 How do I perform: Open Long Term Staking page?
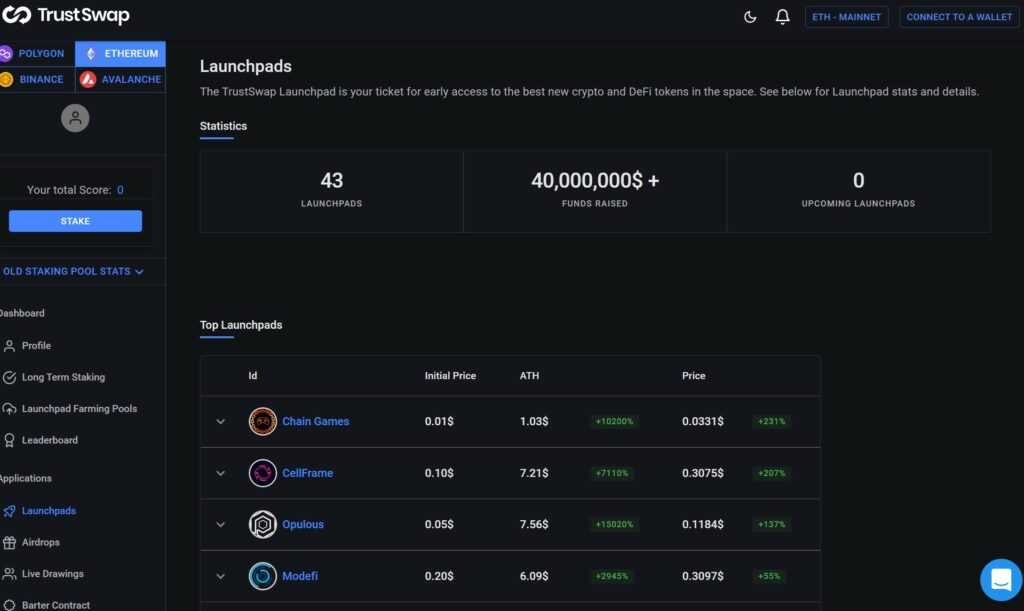63,377
